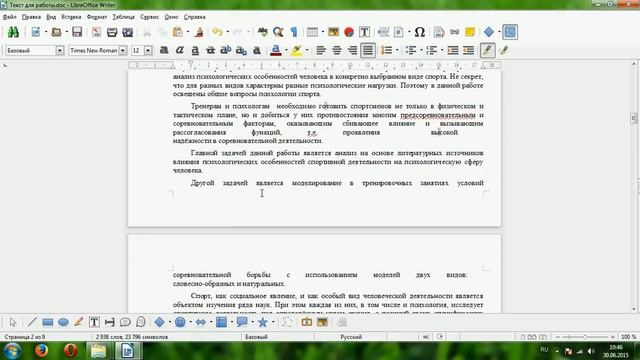This screenshot has width=640, height=360.
Task: Toggle Italic formatting
Action: coord(180,50)
